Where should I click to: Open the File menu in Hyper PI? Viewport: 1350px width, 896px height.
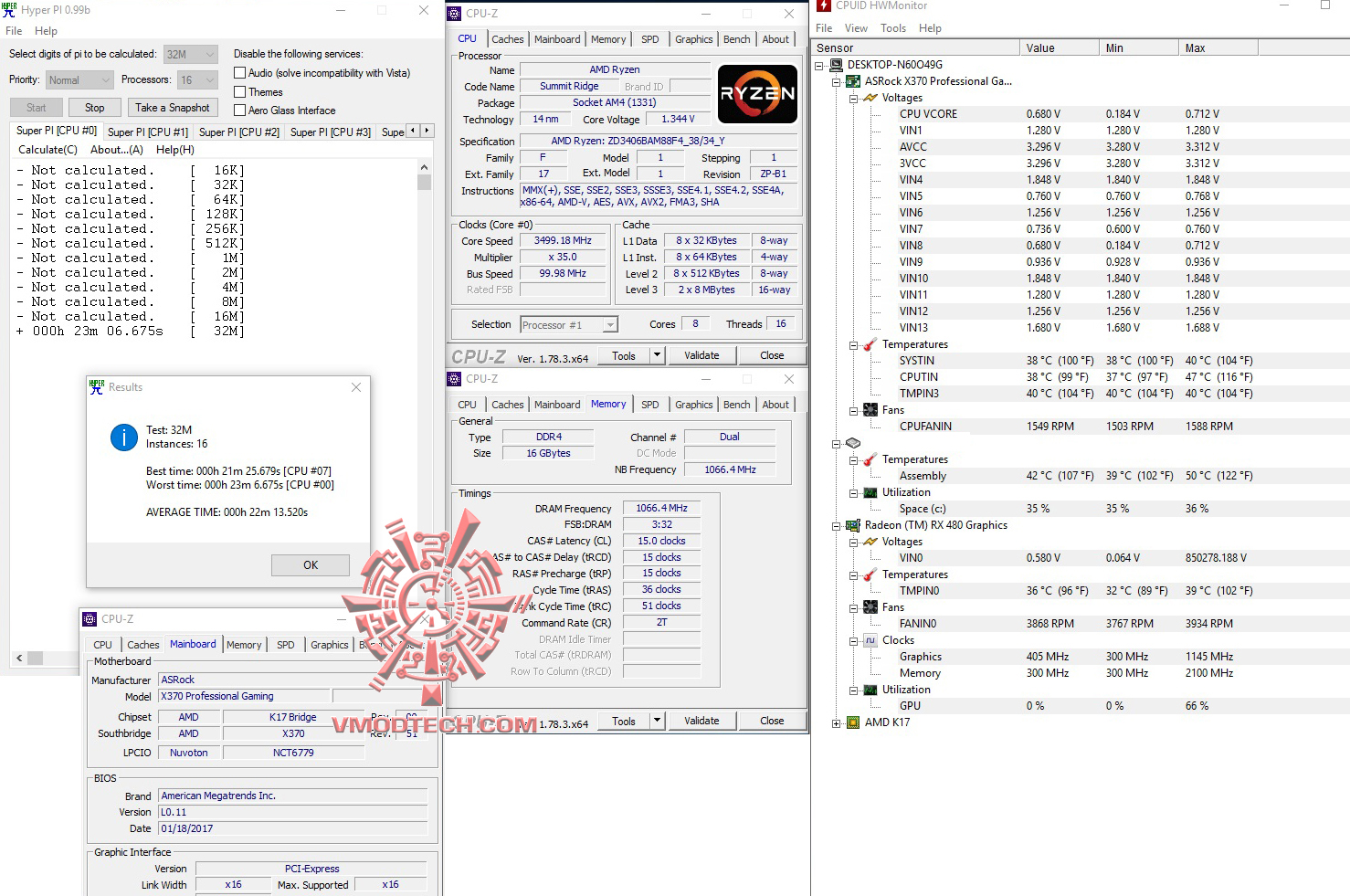[x=14, y=31]
